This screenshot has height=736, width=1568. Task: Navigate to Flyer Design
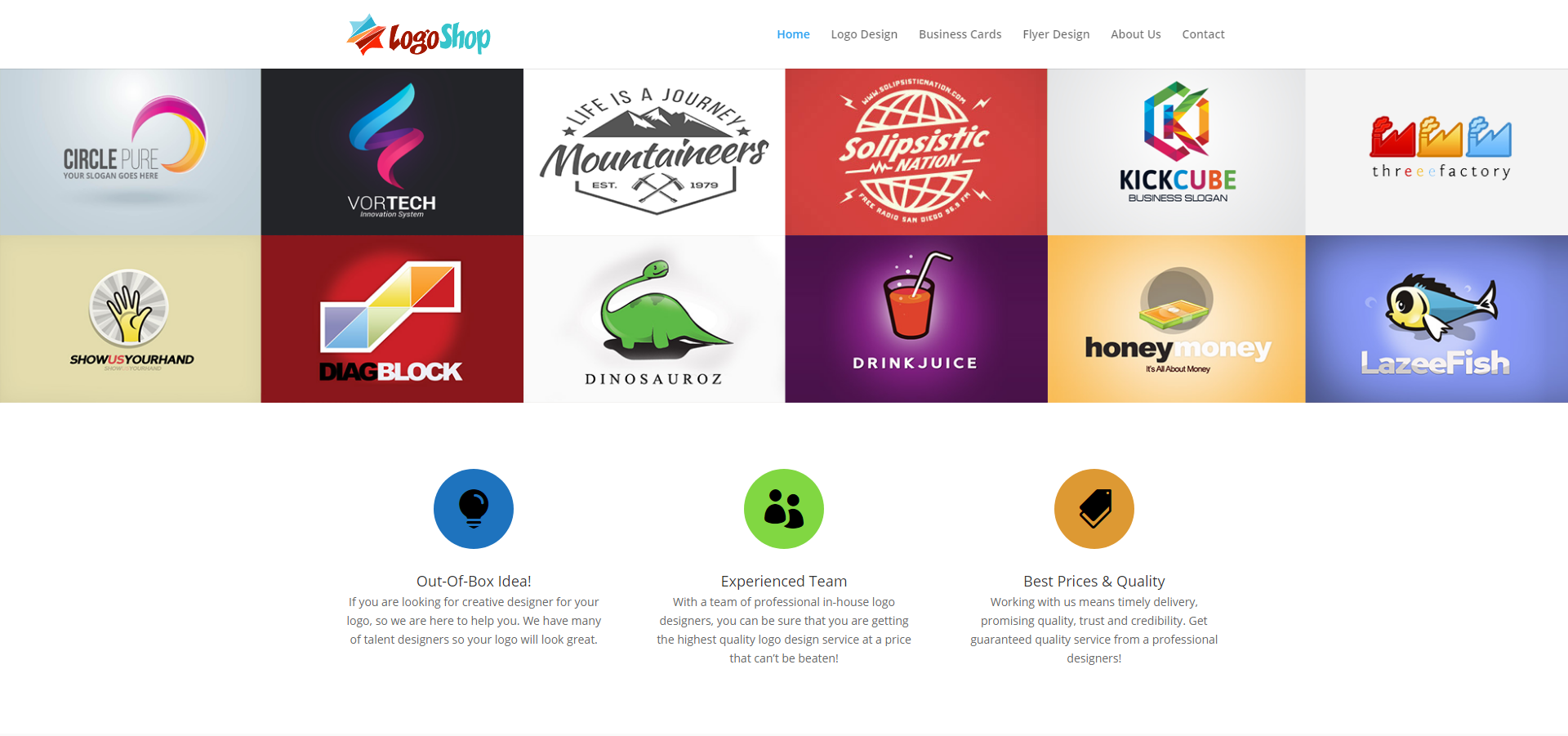coord(1056,34)
